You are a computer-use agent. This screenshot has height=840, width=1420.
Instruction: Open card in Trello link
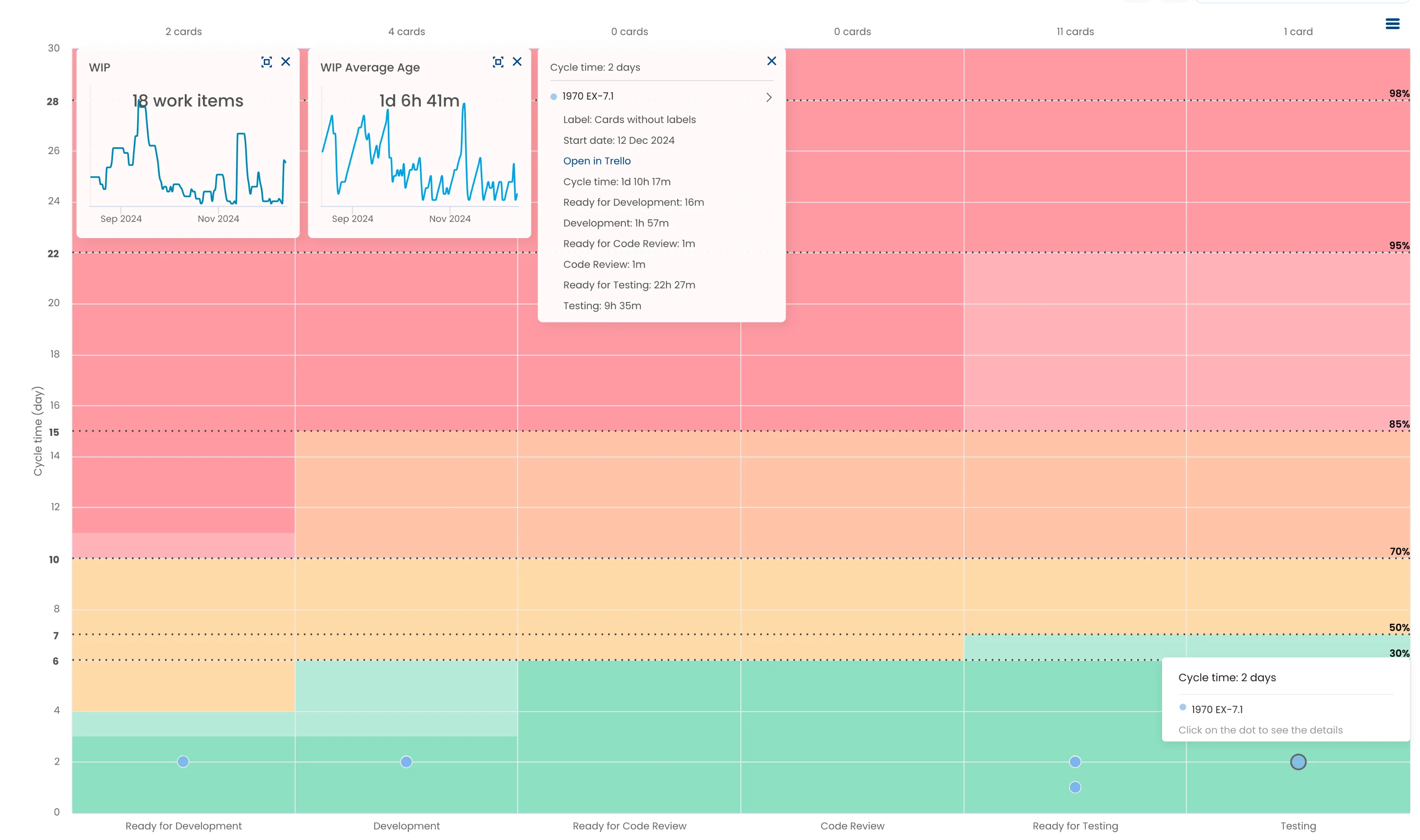(x=597, y=161)
